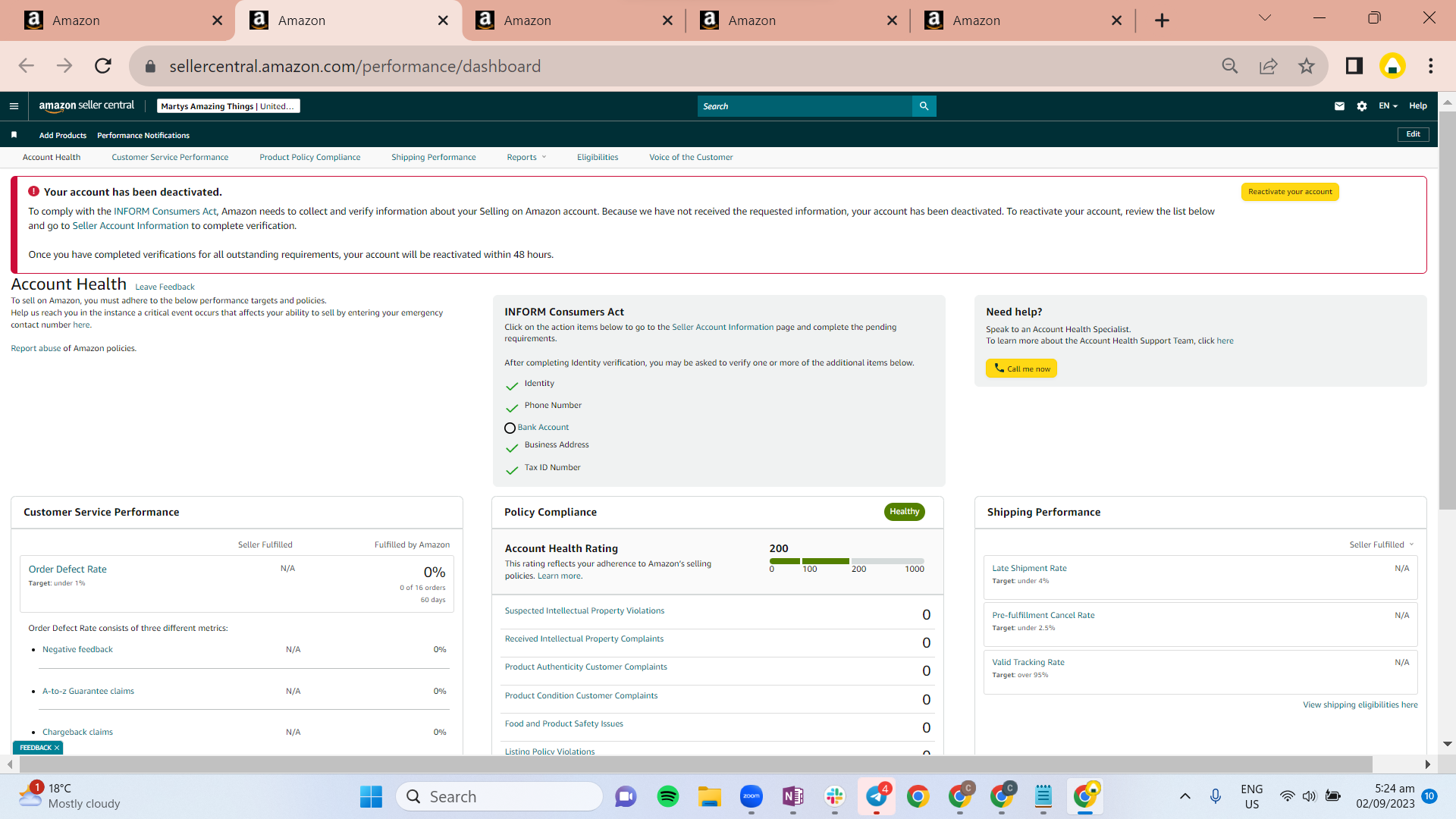Open File Explorer from the taskbar
Screen dimensions: 1456x819
(710, 796)
